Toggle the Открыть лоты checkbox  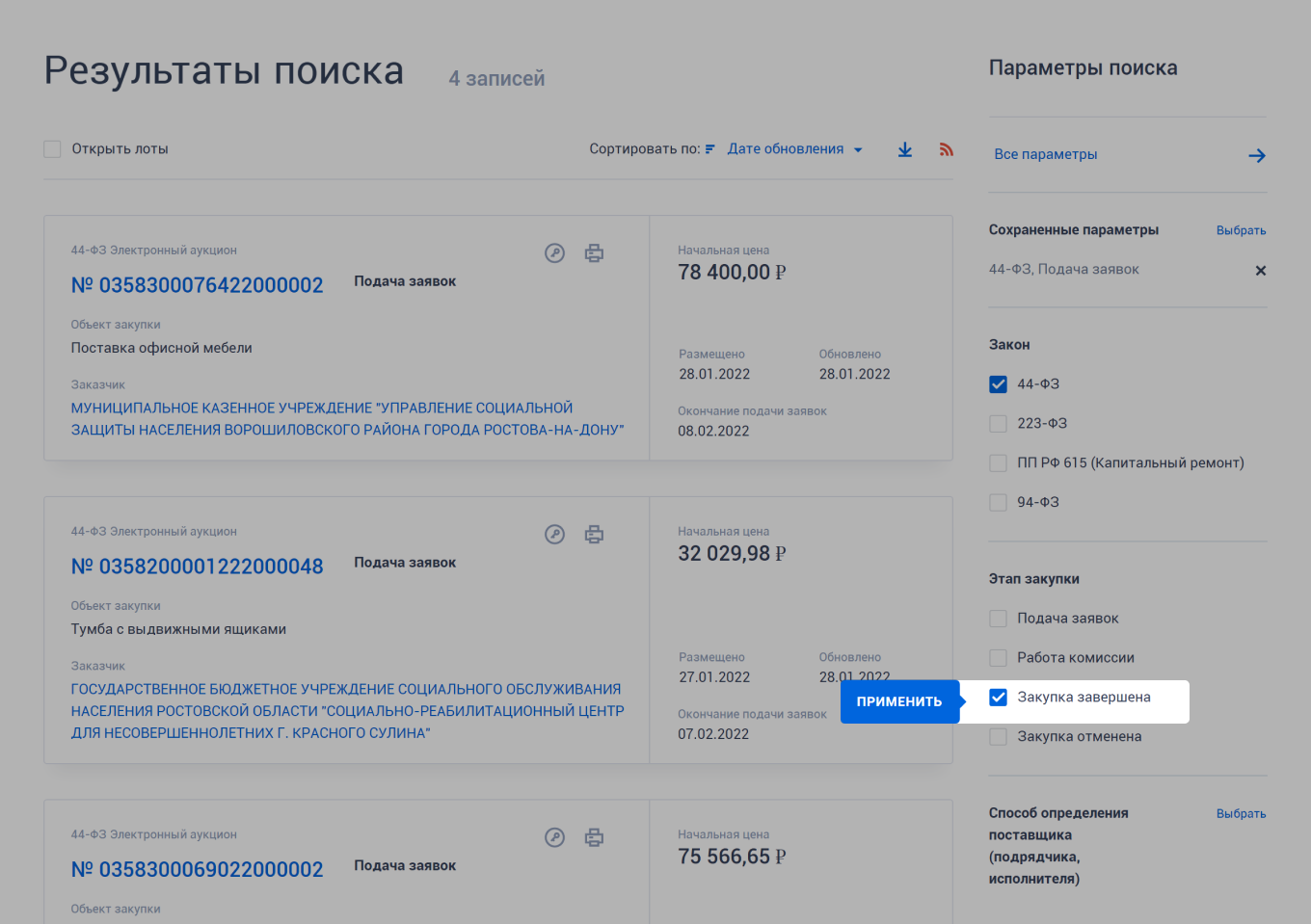click(52, 149)
